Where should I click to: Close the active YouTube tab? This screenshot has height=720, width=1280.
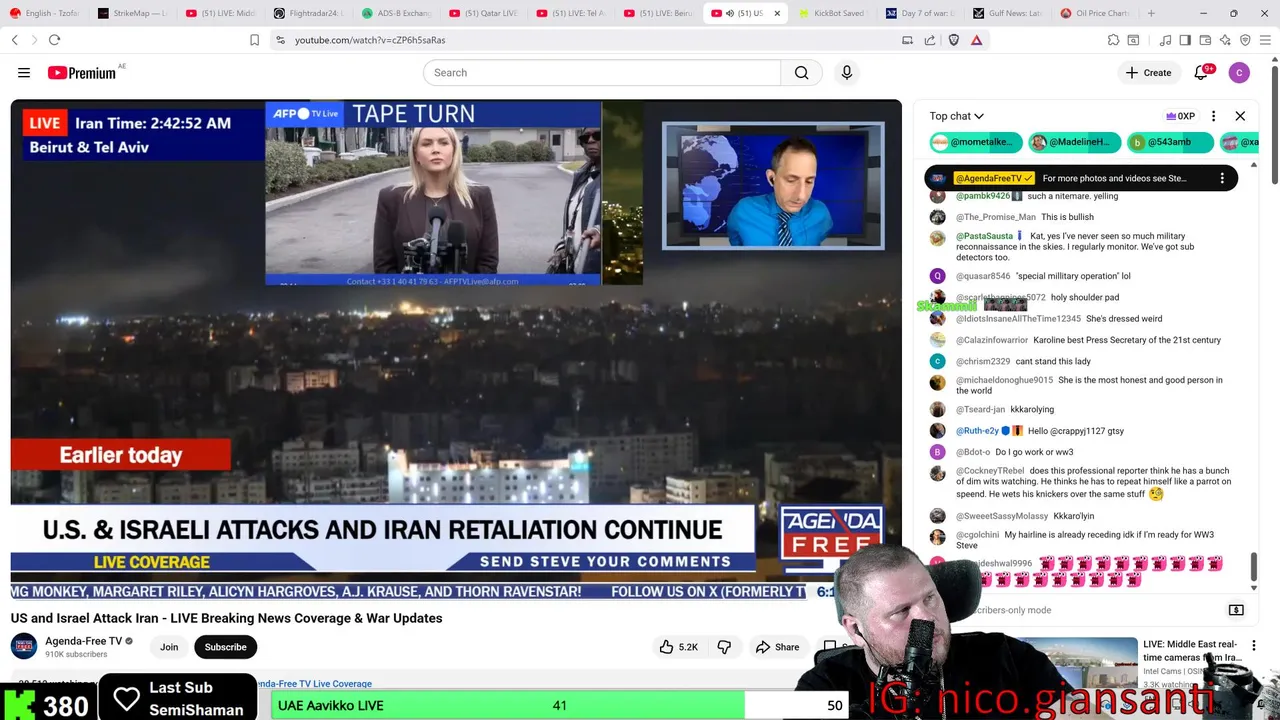coord(777,13)
